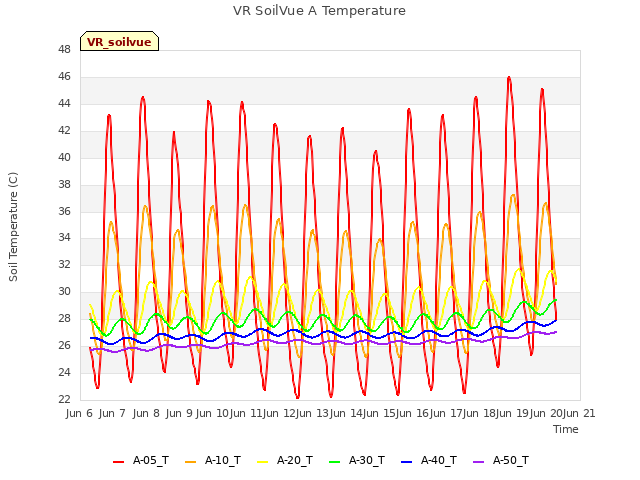Click the Soil Temperature (C) axis label
The image size is (640, 480).
click(13, 227)
